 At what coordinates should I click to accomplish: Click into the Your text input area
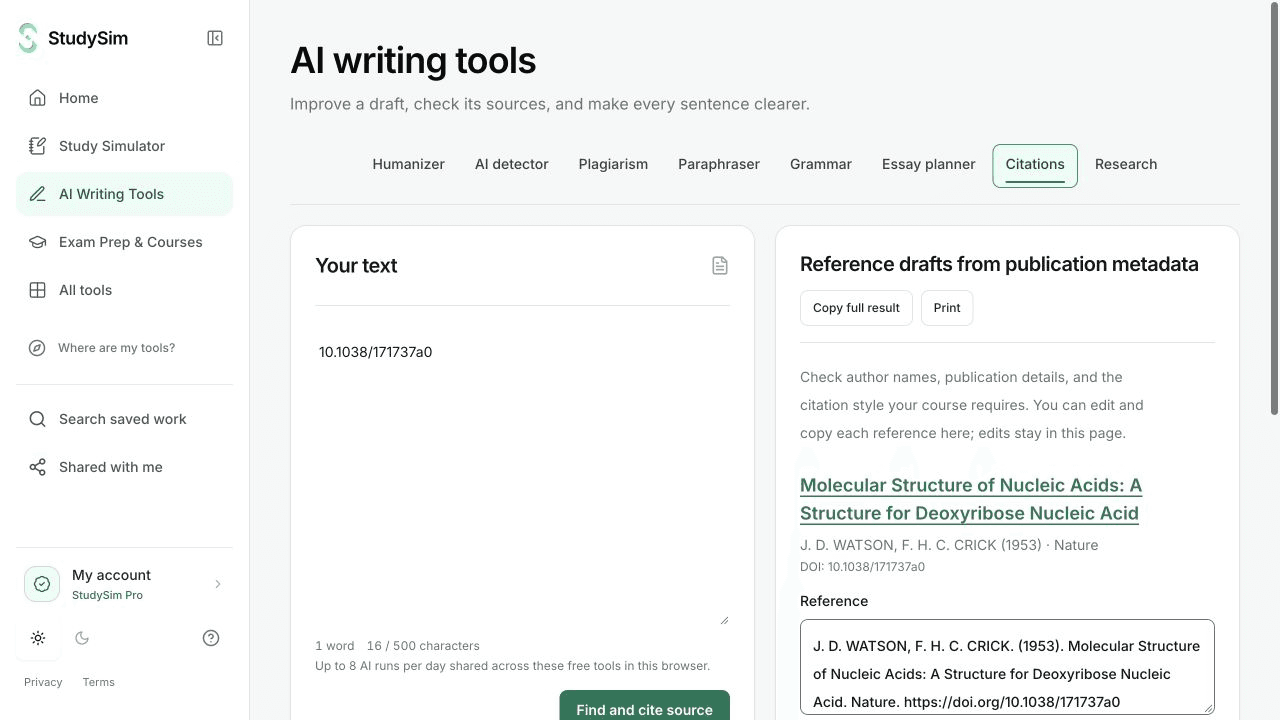click(x=522, y=478)
